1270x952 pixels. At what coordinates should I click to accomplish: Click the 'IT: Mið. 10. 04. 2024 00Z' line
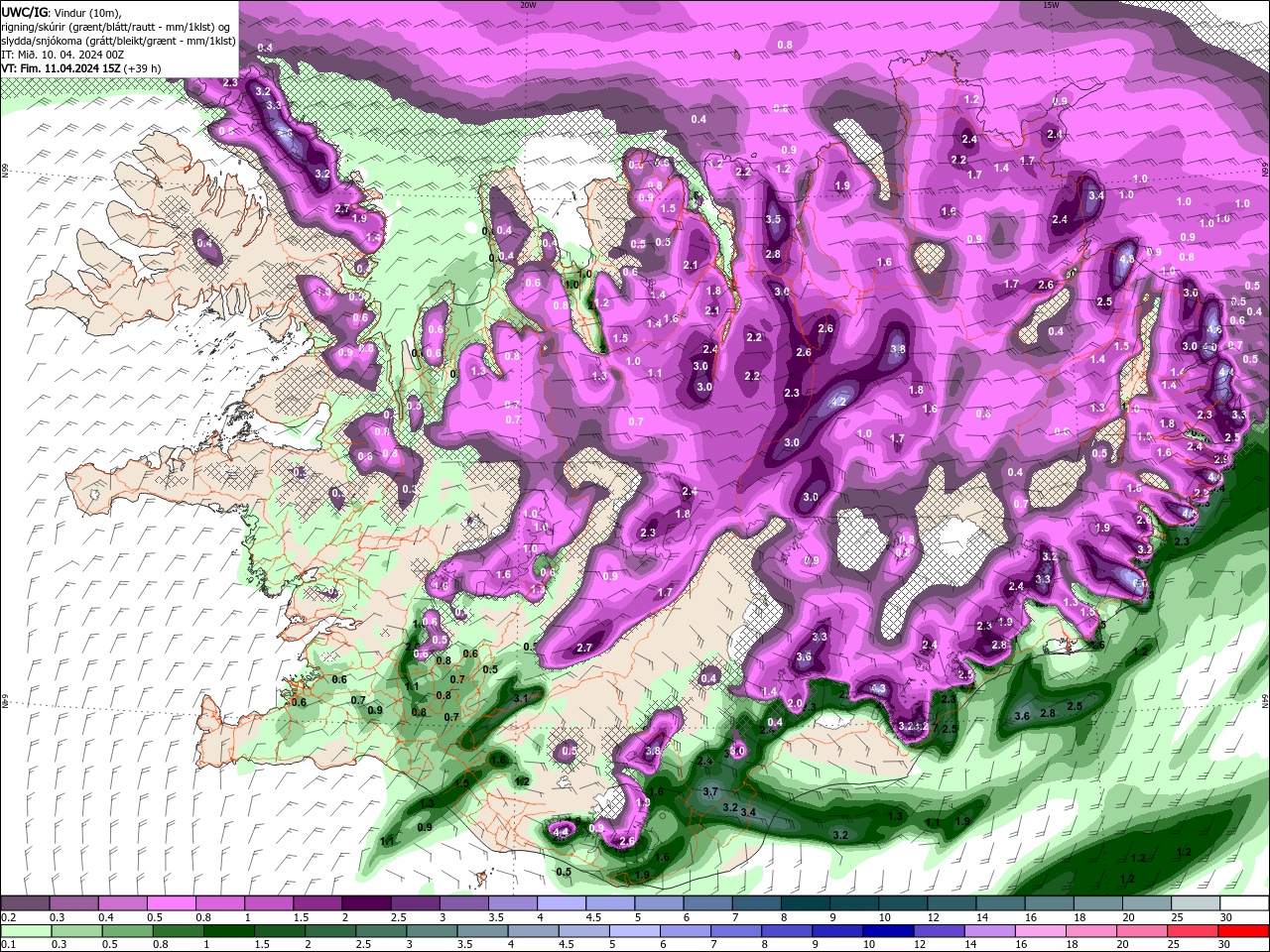pyautogui.click(x=63, y=55)
